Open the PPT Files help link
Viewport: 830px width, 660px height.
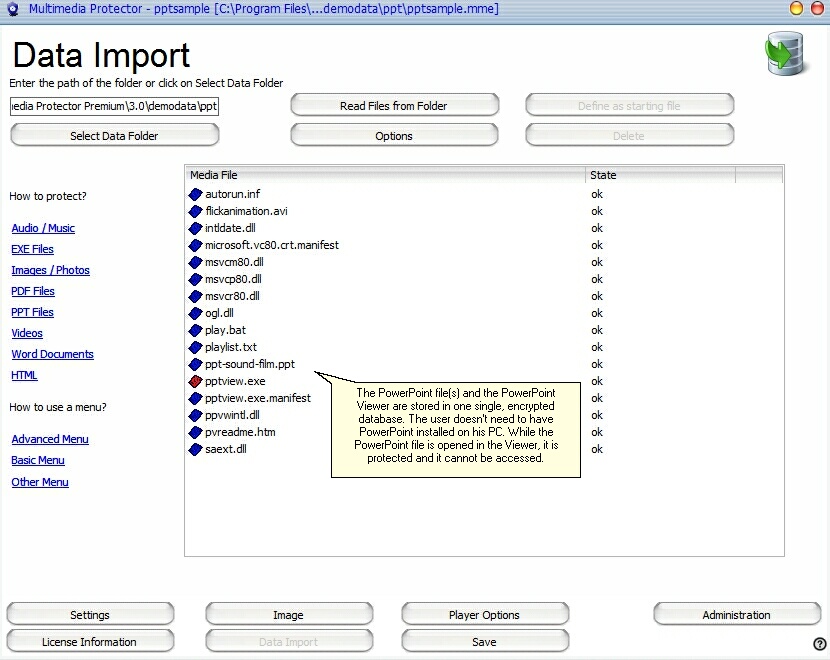pos(33,312)
